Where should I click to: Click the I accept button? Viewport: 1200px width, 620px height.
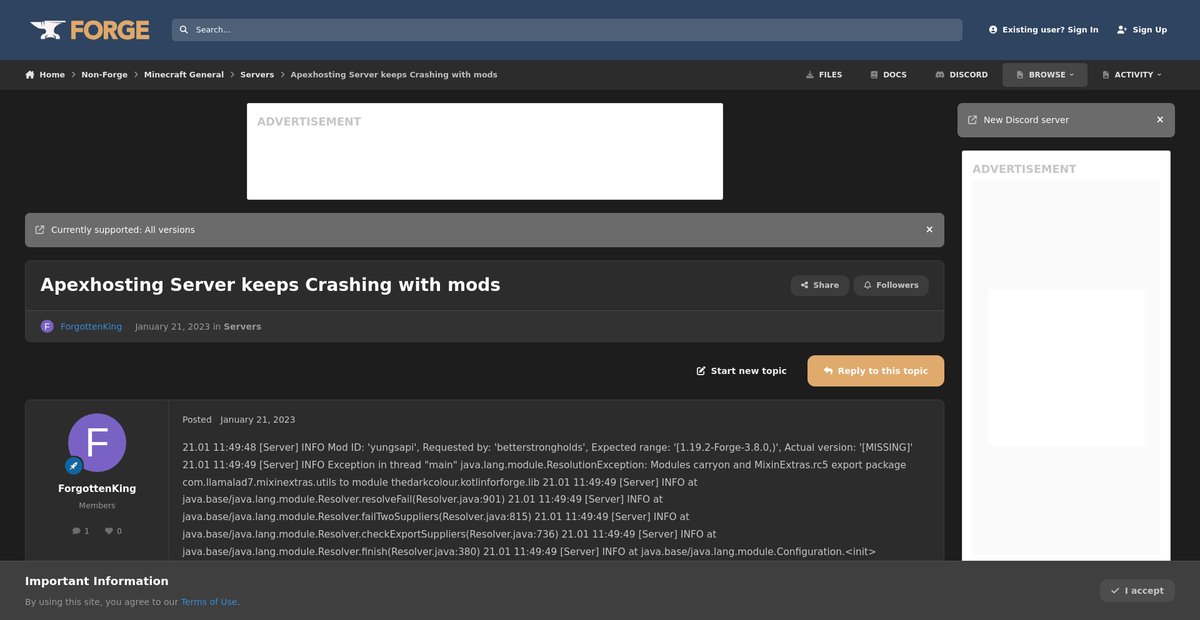click(1137, 591)
